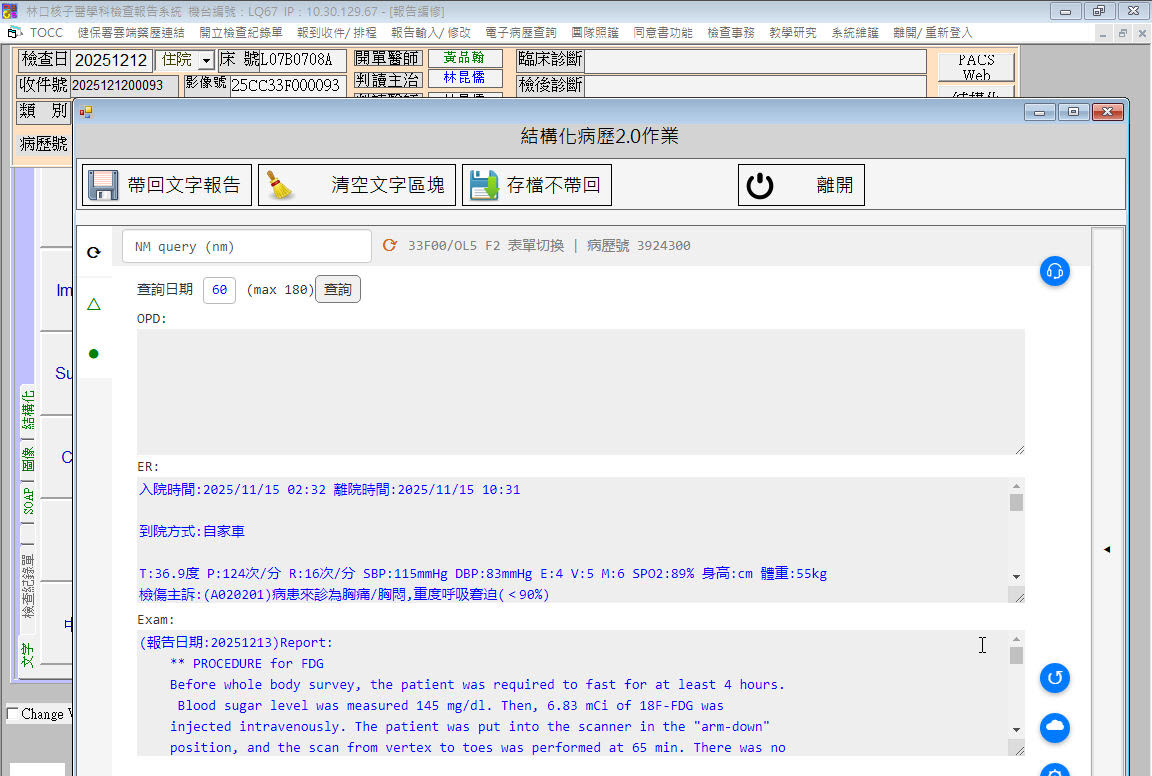Open the 電子病歷查詢 menu
The height and width of the screenshot is (776, 1152).
point(520,33)
